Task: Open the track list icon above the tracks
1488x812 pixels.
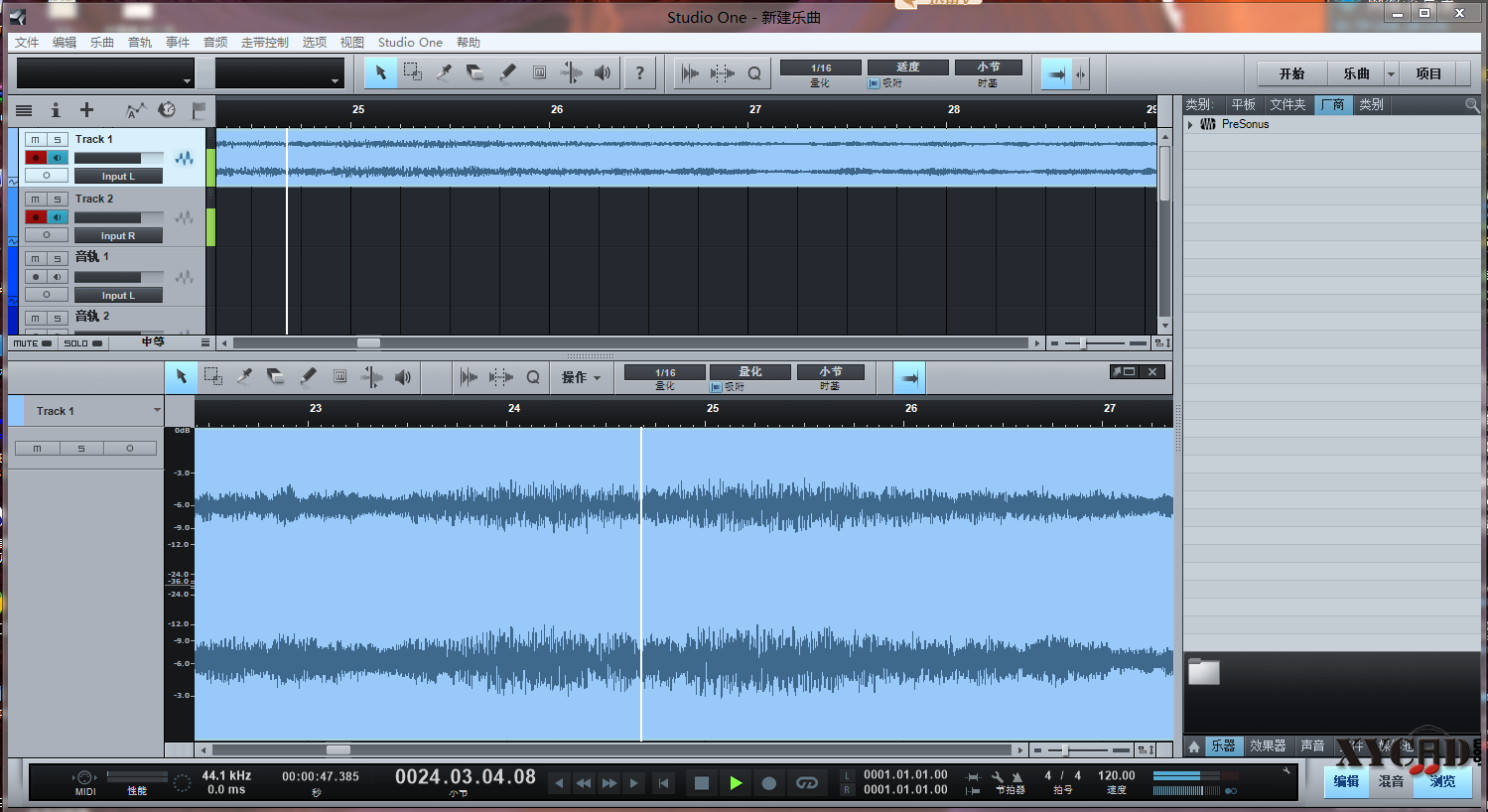Action: click(x=24, y=110)
